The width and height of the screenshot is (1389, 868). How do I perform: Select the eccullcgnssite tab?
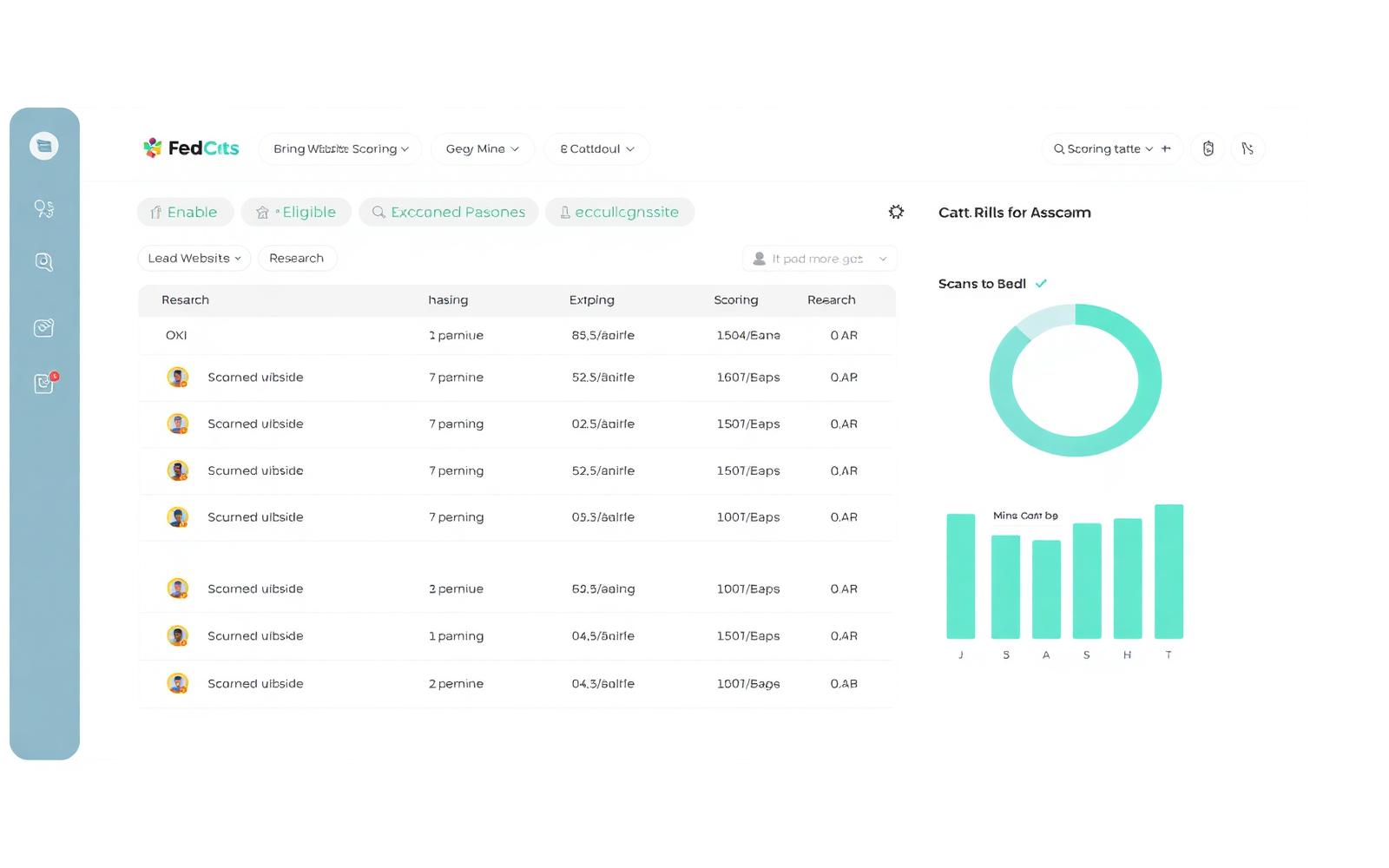pyautogui.click(x=620, y=212)
